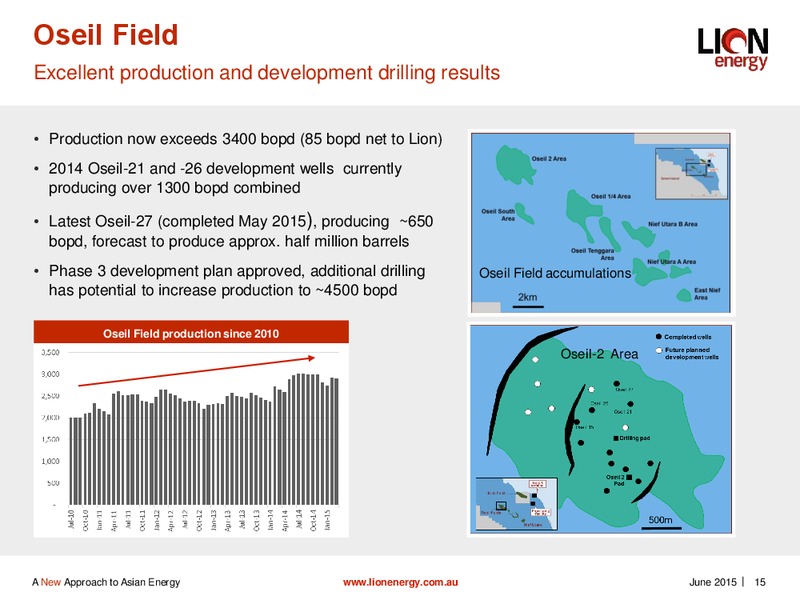Click the red trend arrow's head in the production chart
The height and width of the screenshot is (600, 800).
click(x=312, y=358)
